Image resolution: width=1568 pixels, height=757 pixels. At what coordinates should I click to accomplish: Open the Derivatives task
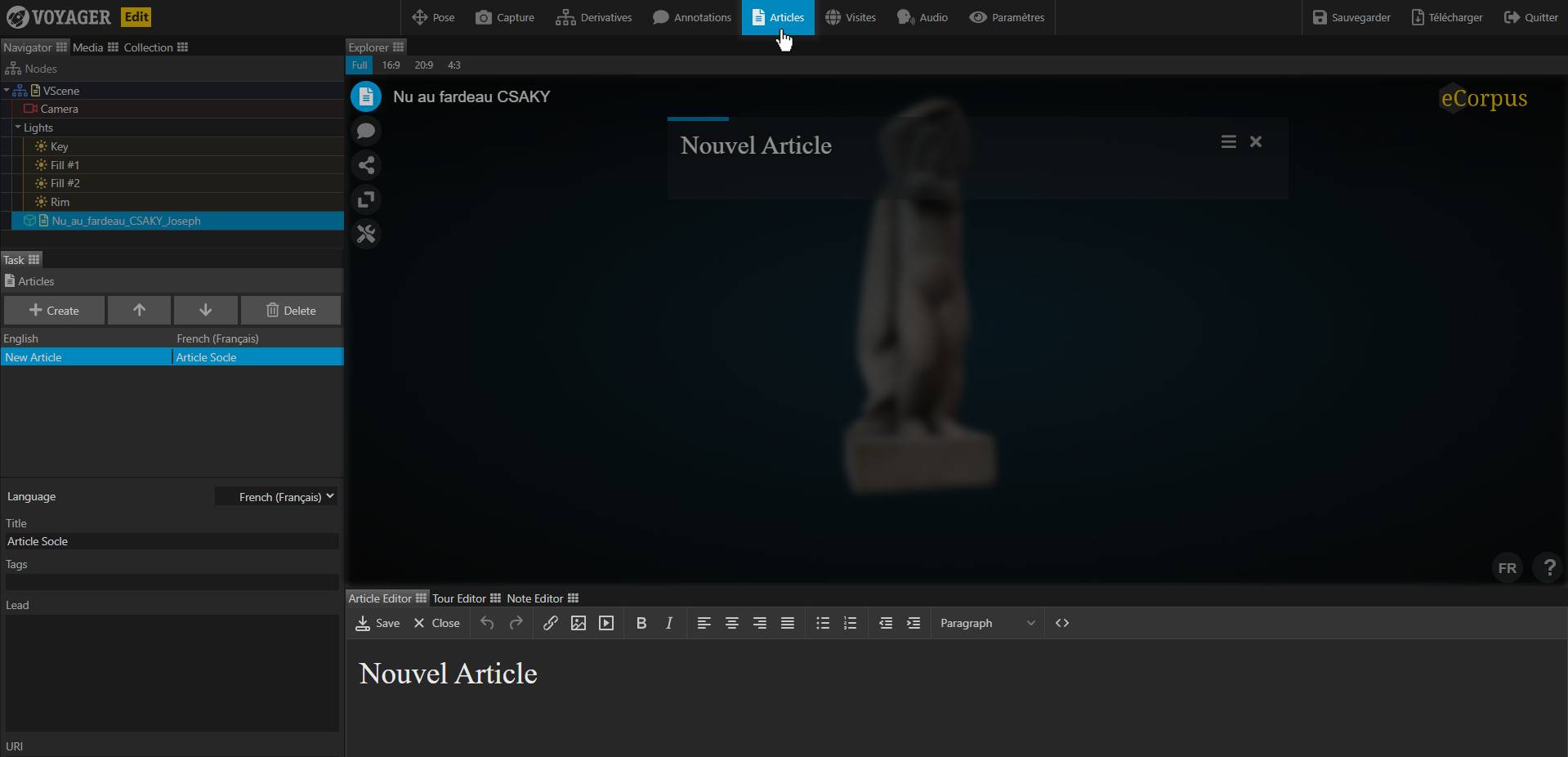594,17
